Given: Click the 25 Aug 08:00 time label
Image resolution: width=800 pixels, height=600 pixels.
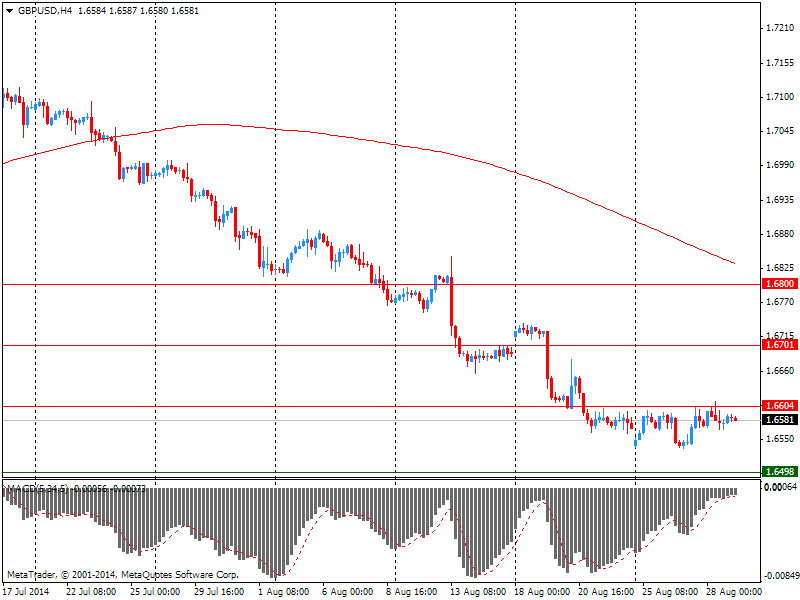Looking at the screenshot, I should click(x=670, y=592).
